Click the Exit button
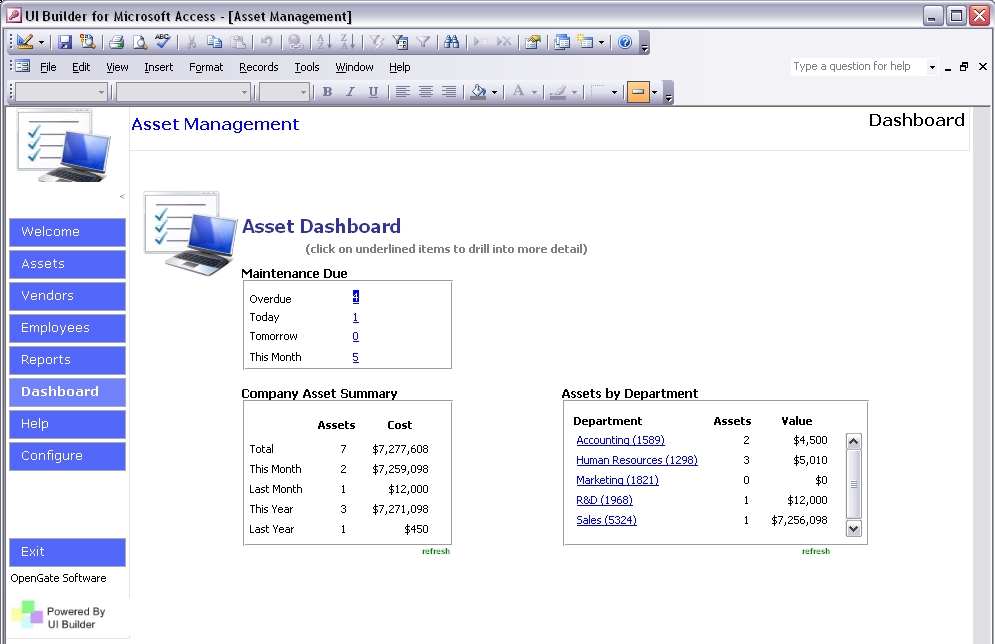 (x=67, y=552)
